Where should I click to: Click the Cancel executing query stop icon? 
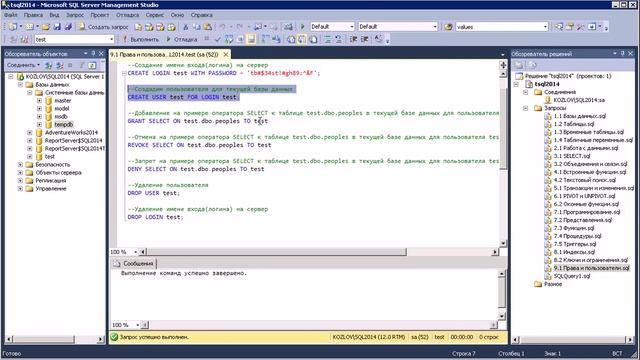click(x=207, y=39)
